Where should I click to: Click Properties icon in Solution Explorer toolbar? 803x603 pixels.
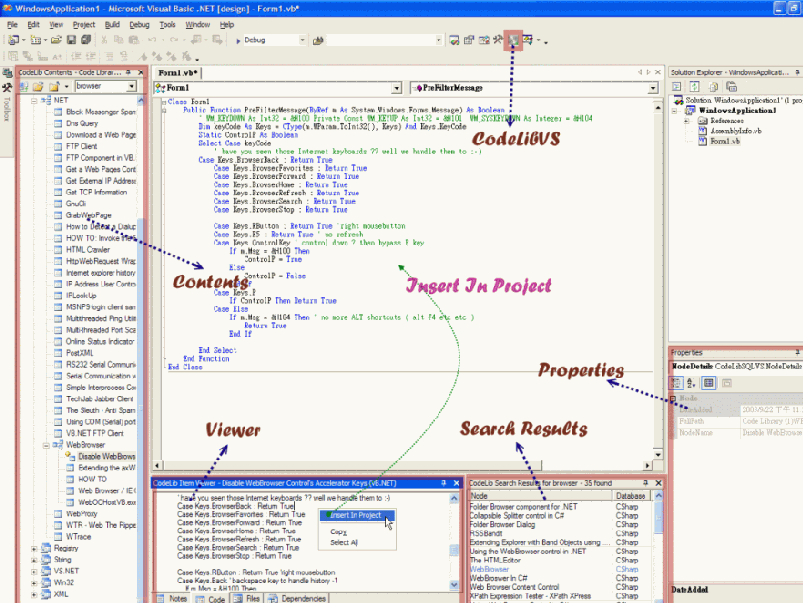pos(731,87)
